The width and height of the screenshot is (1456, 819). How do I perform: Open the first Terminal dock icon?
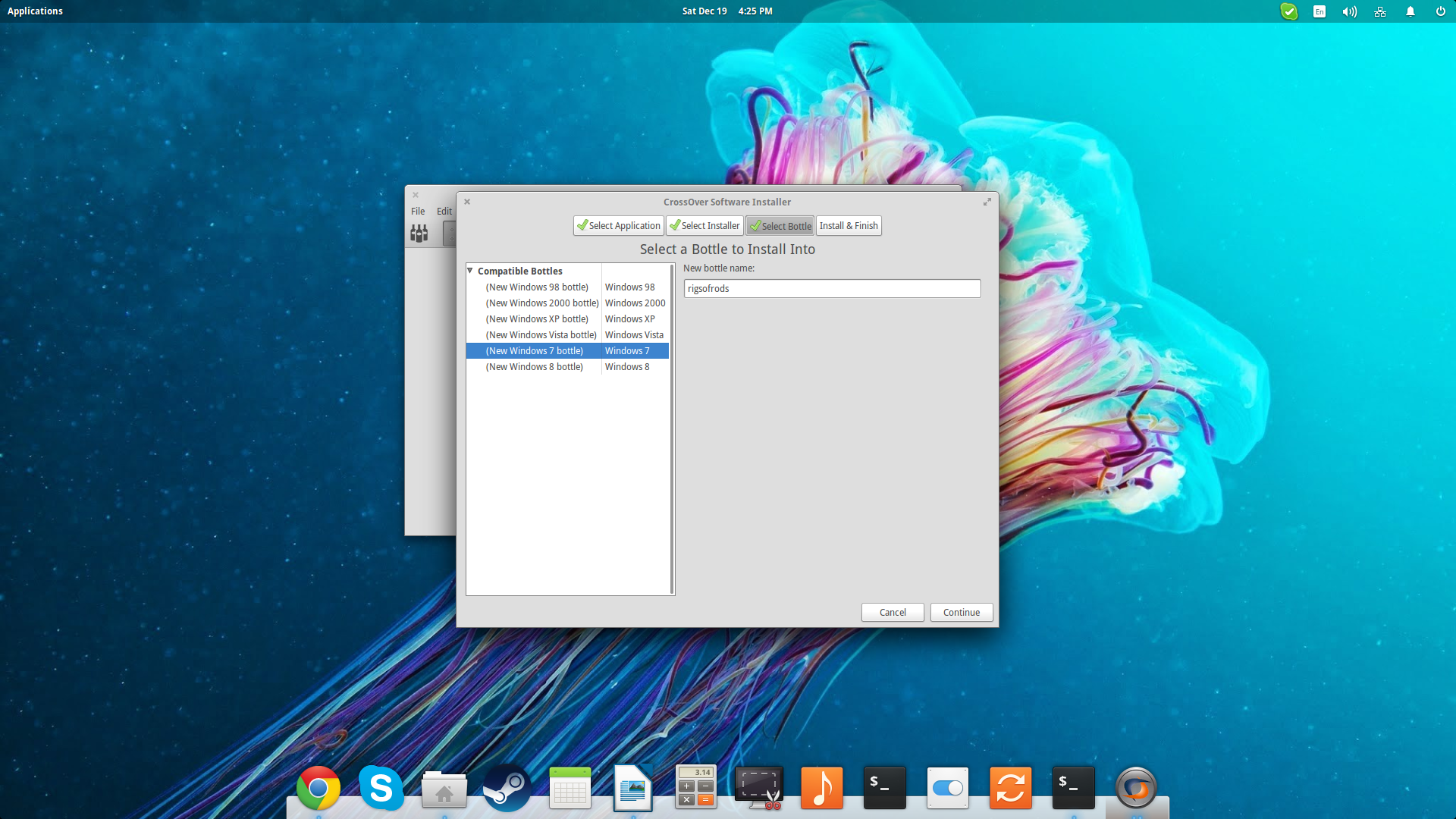pyautogui.click(x=885, y=789)
